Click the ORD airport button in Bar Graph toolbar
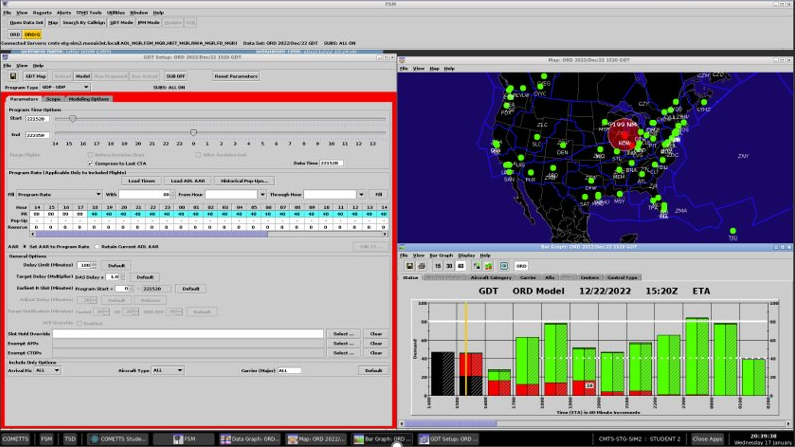The image size is (795, 447). 521,266
